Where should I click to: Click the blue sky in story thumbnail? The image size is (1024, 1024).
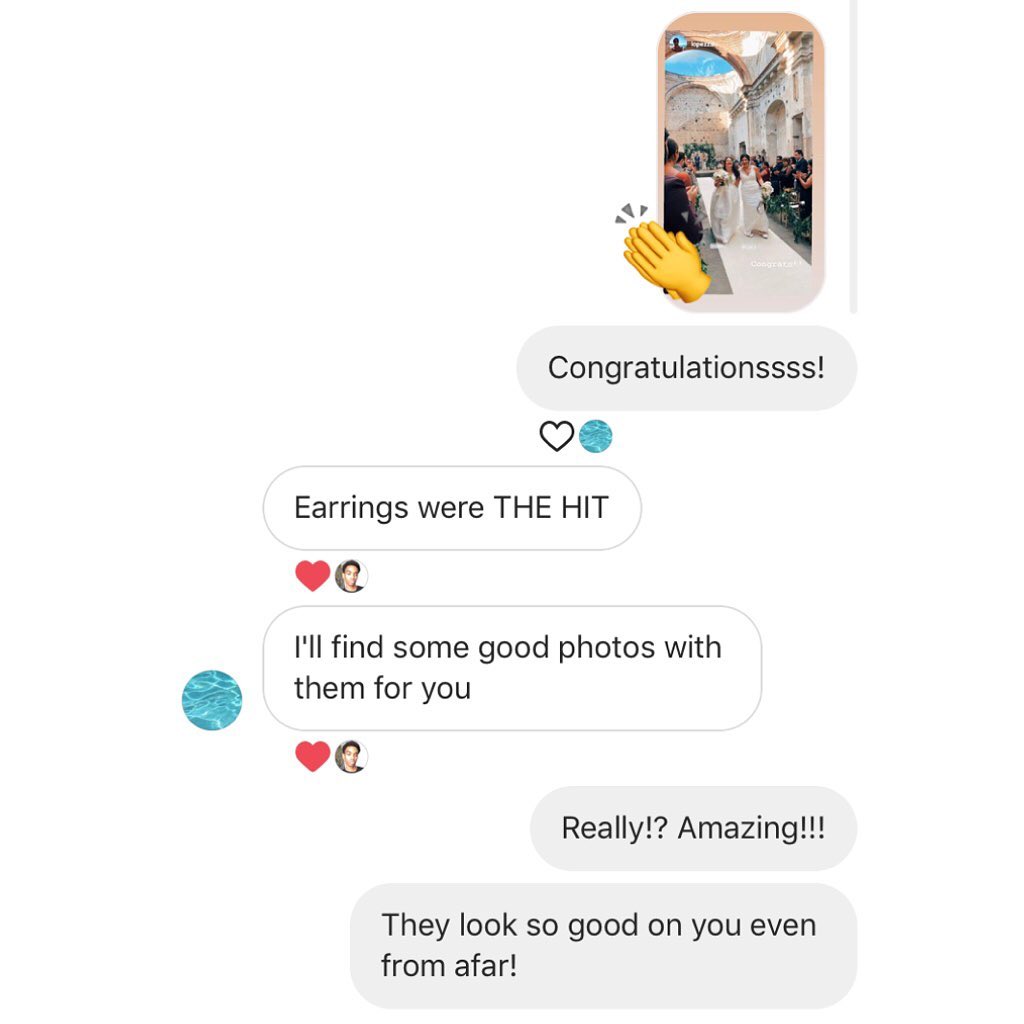[697, 64]
